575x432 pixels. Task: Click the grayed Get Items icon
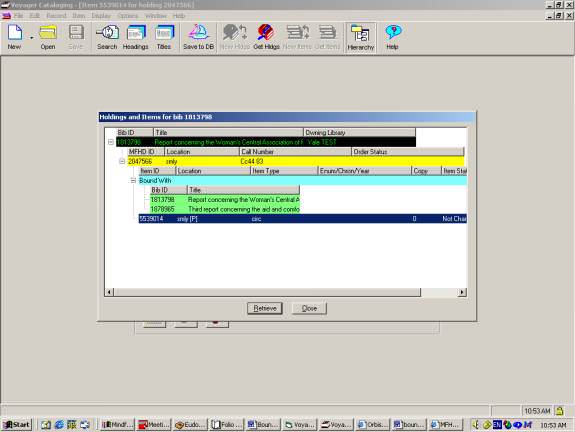[x=327, y=32]
